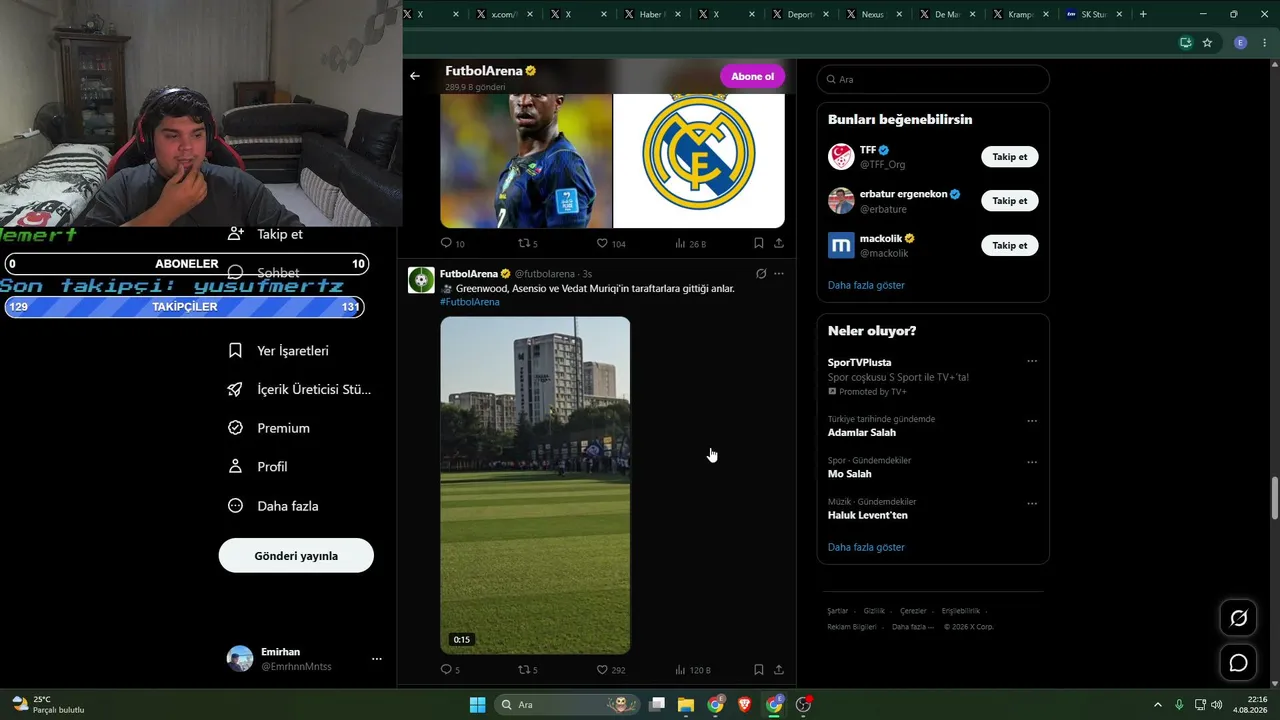Repost the Greenwood, Asensio, Muriqi post
This screenshot has width=1280, height=720.
523,670
